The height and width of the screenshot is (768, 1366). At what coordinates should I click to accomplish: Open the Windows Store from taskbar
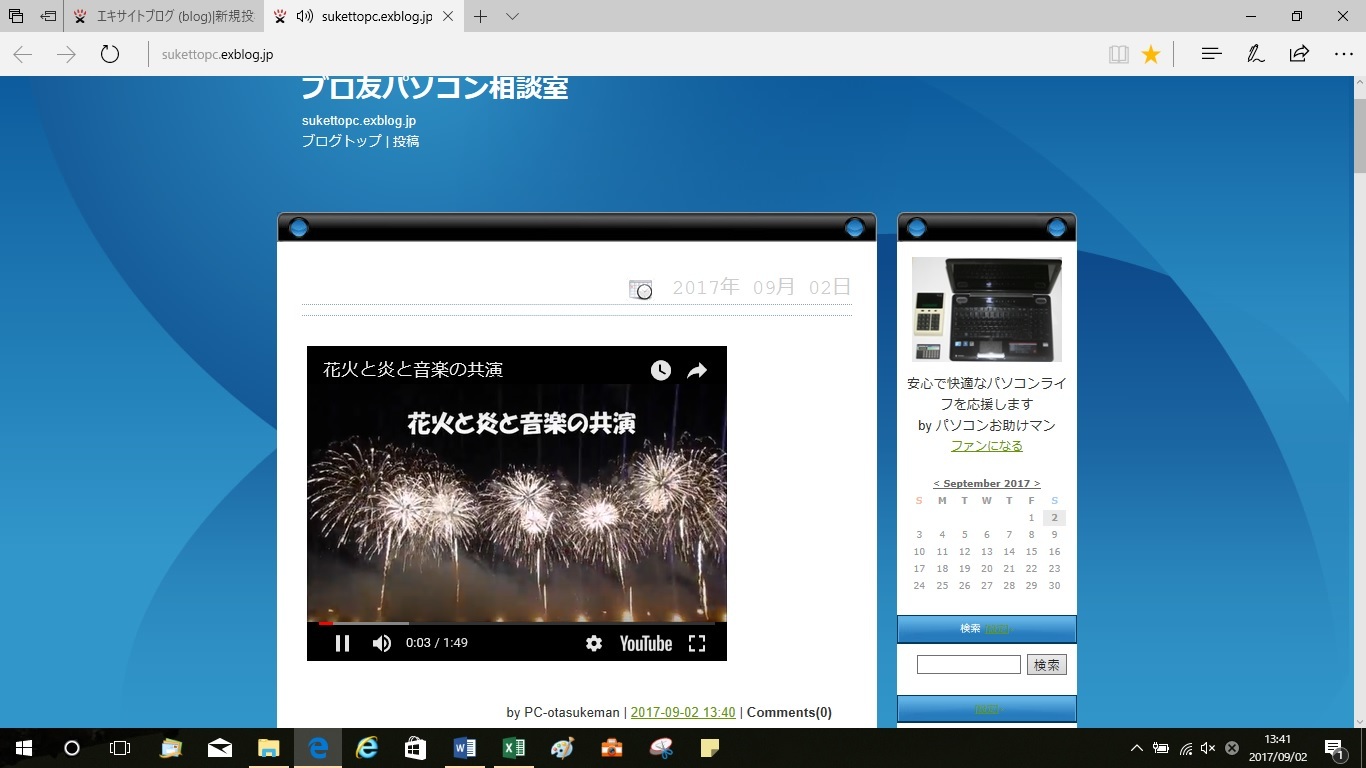tap(416, 748)
